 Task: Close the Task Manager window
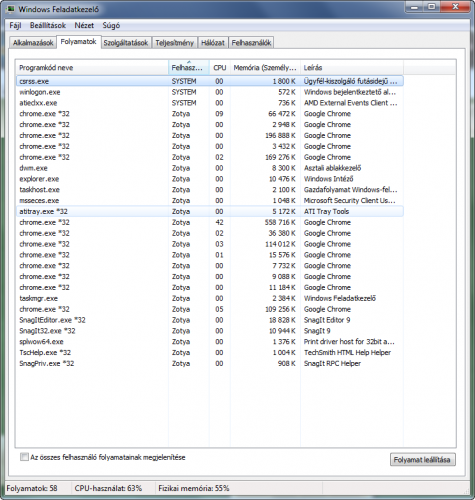(455, 7)
